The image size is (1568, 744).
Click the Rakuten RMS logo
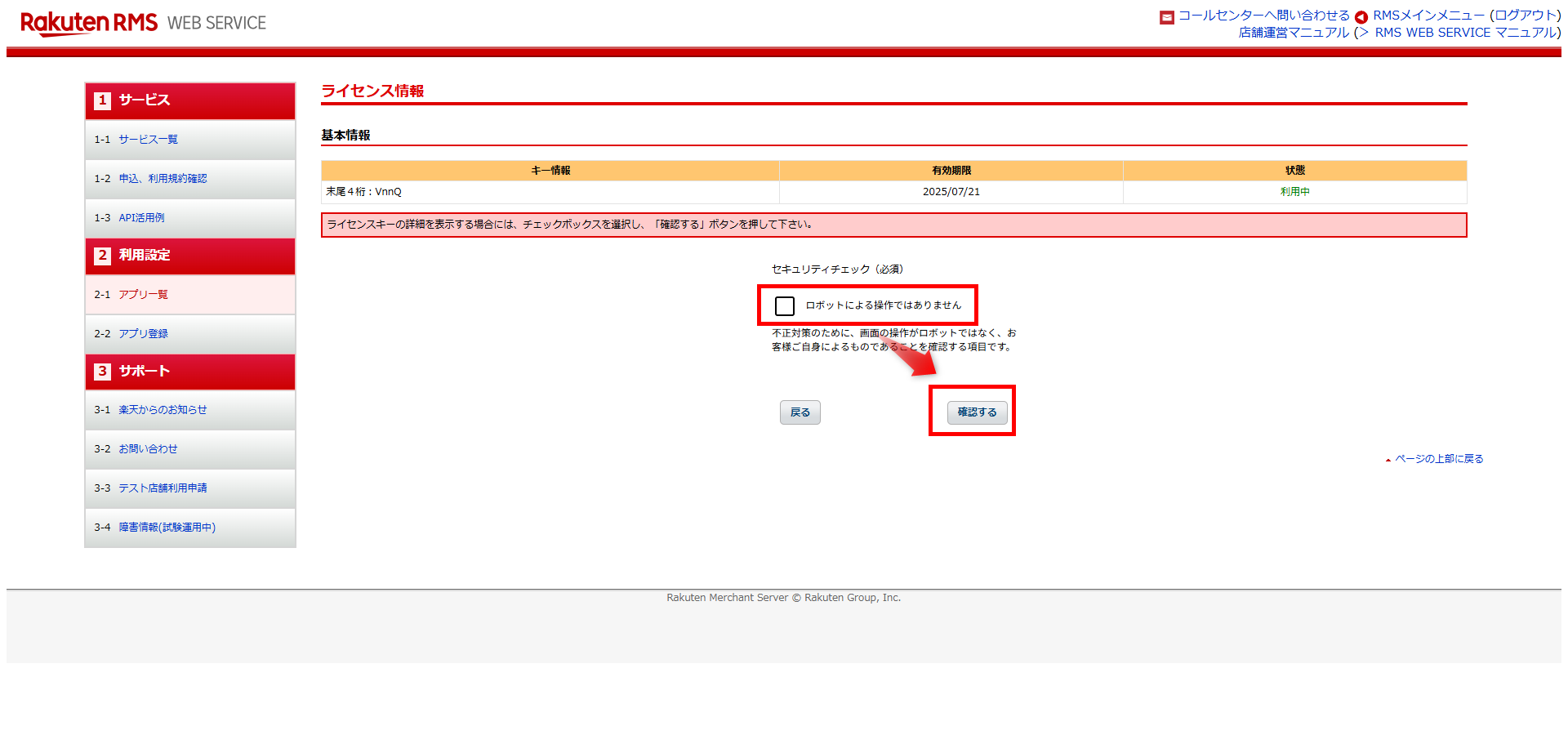[x=89, y=23]
